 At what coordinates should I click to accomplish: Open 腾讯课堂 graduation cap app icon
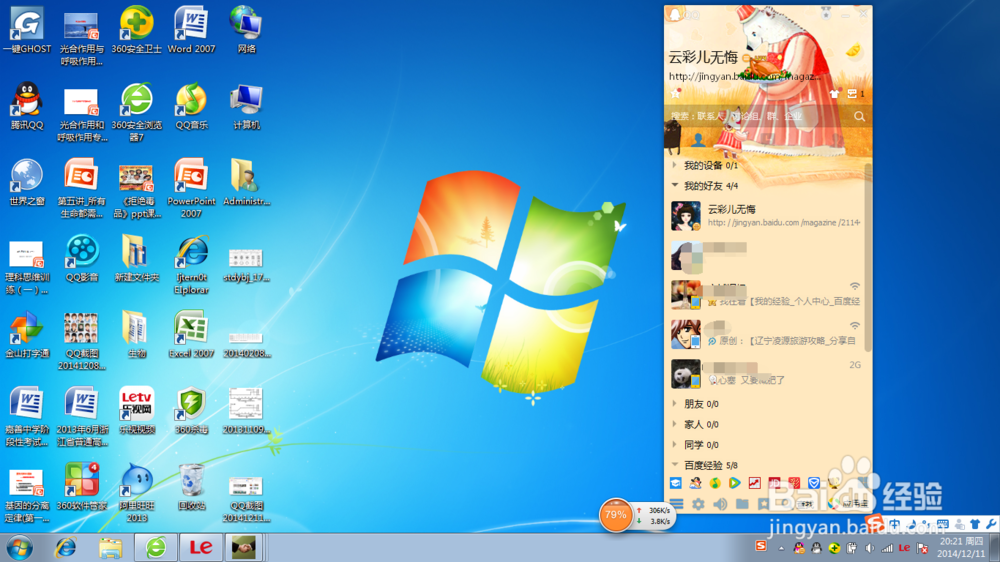675,483
